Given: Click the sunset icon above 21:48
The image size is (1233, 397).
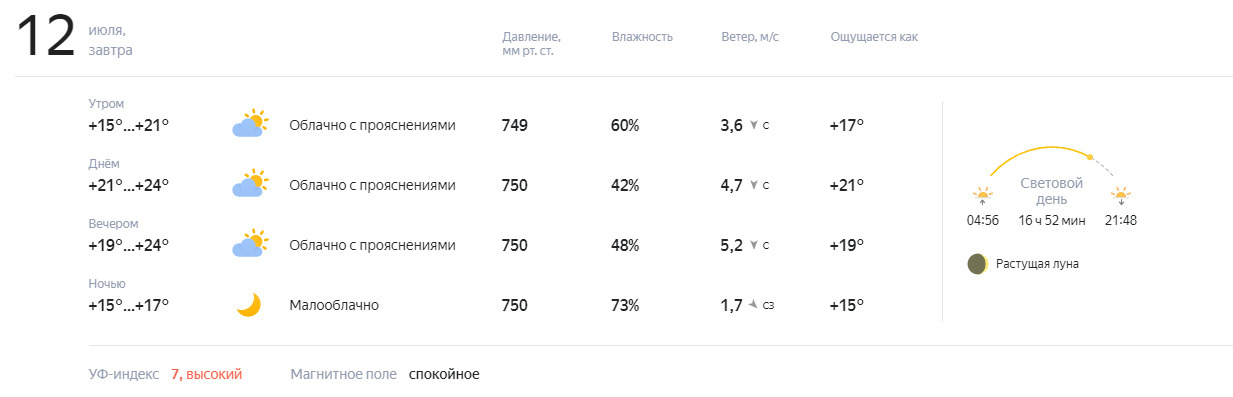Looking at the screenshot, I should click(x=1120, y=196).
